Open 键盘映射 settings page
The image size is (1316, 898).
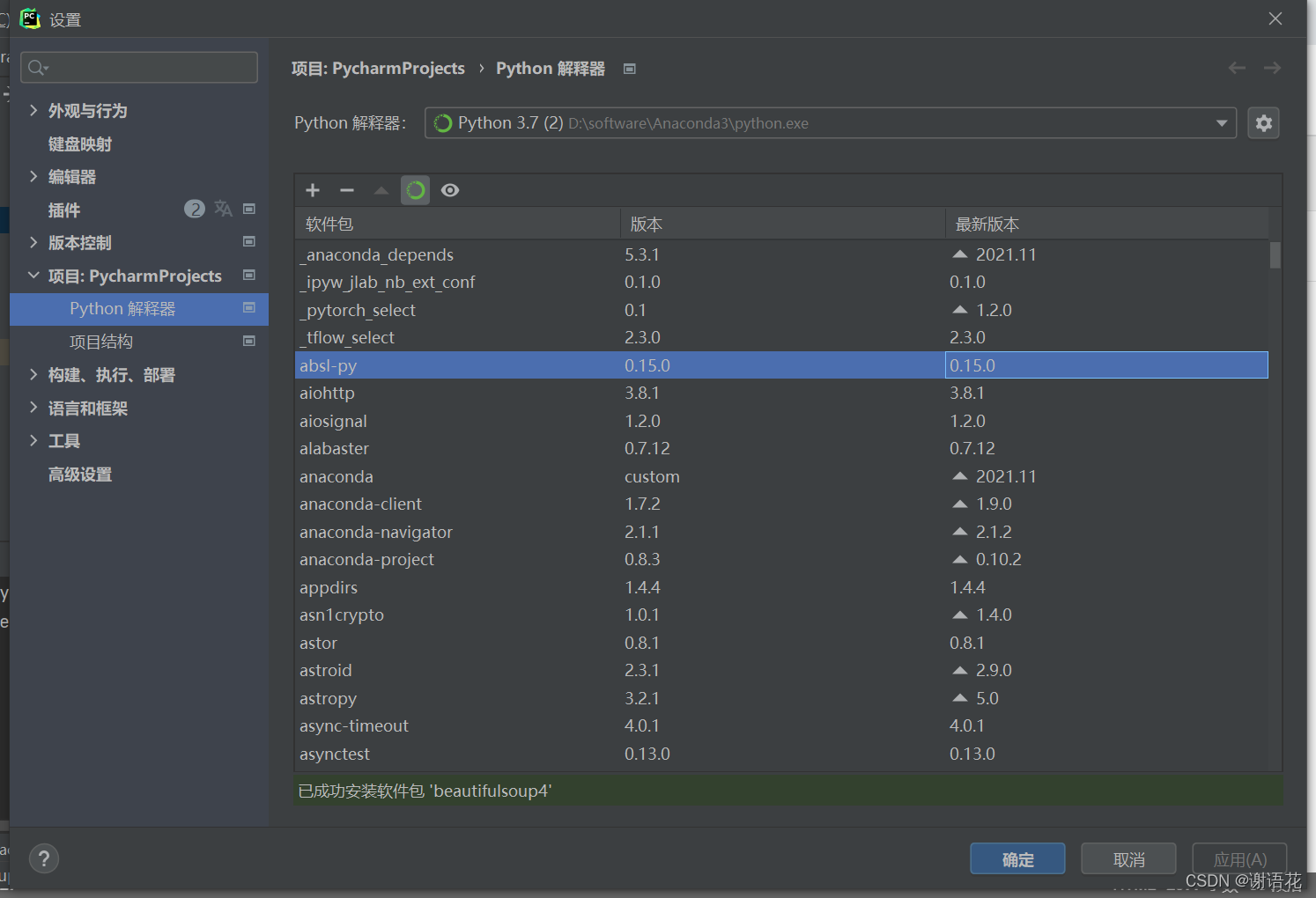[80, 144]
